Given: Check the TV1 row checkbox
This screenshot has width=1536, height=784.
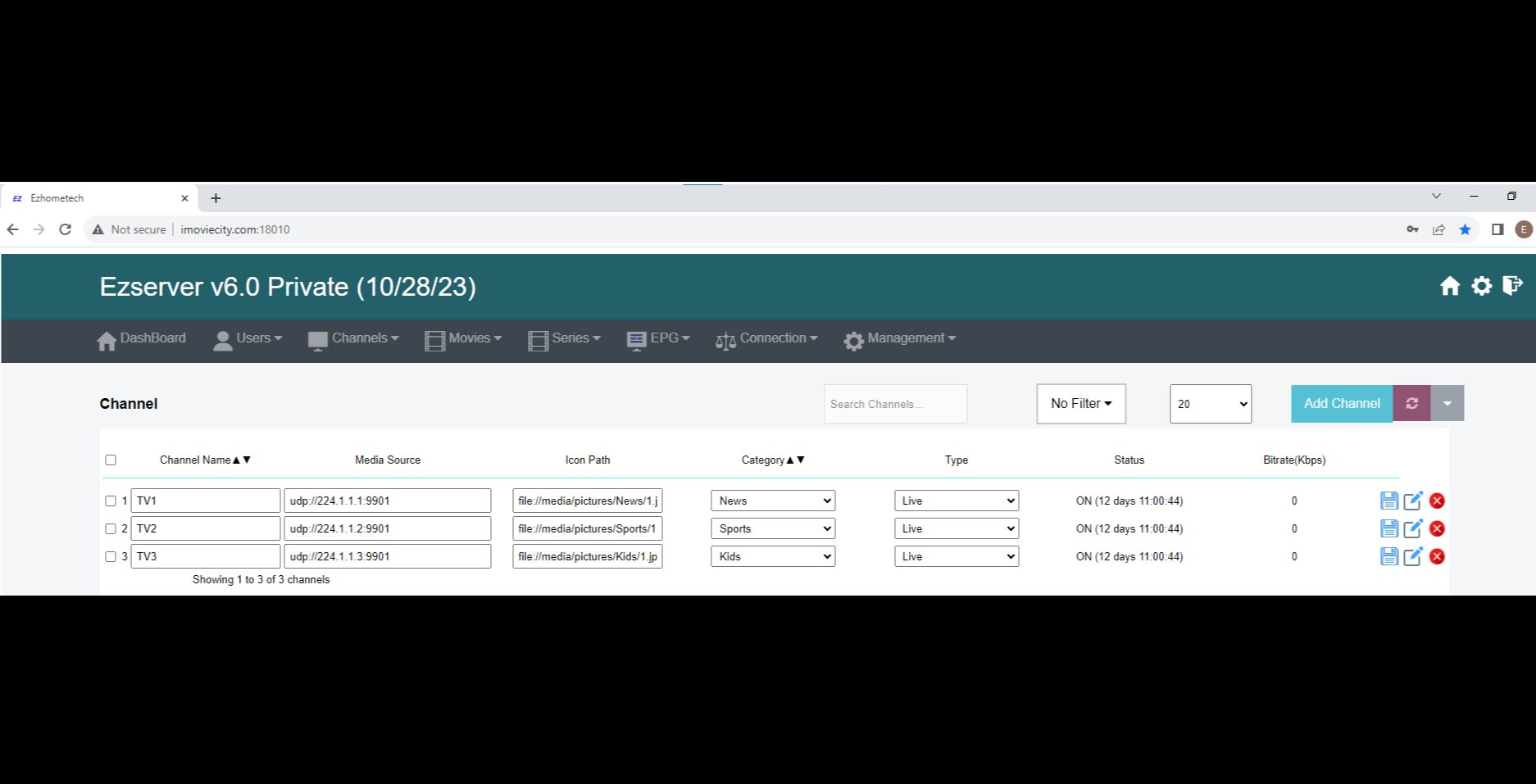Looking at the screenshot, I should 111,501.
